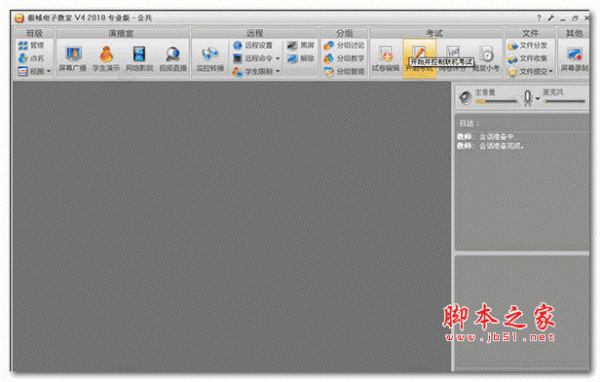Screen dimensions: 600x382
Task: Open 文件收集 file collection
Action: click(x=528, y=59)
